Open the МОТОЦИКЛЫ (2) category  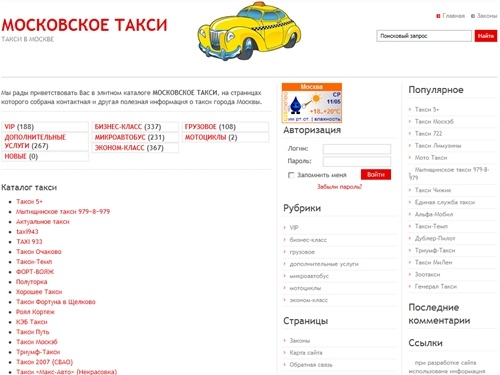click(x=211, y=137)
